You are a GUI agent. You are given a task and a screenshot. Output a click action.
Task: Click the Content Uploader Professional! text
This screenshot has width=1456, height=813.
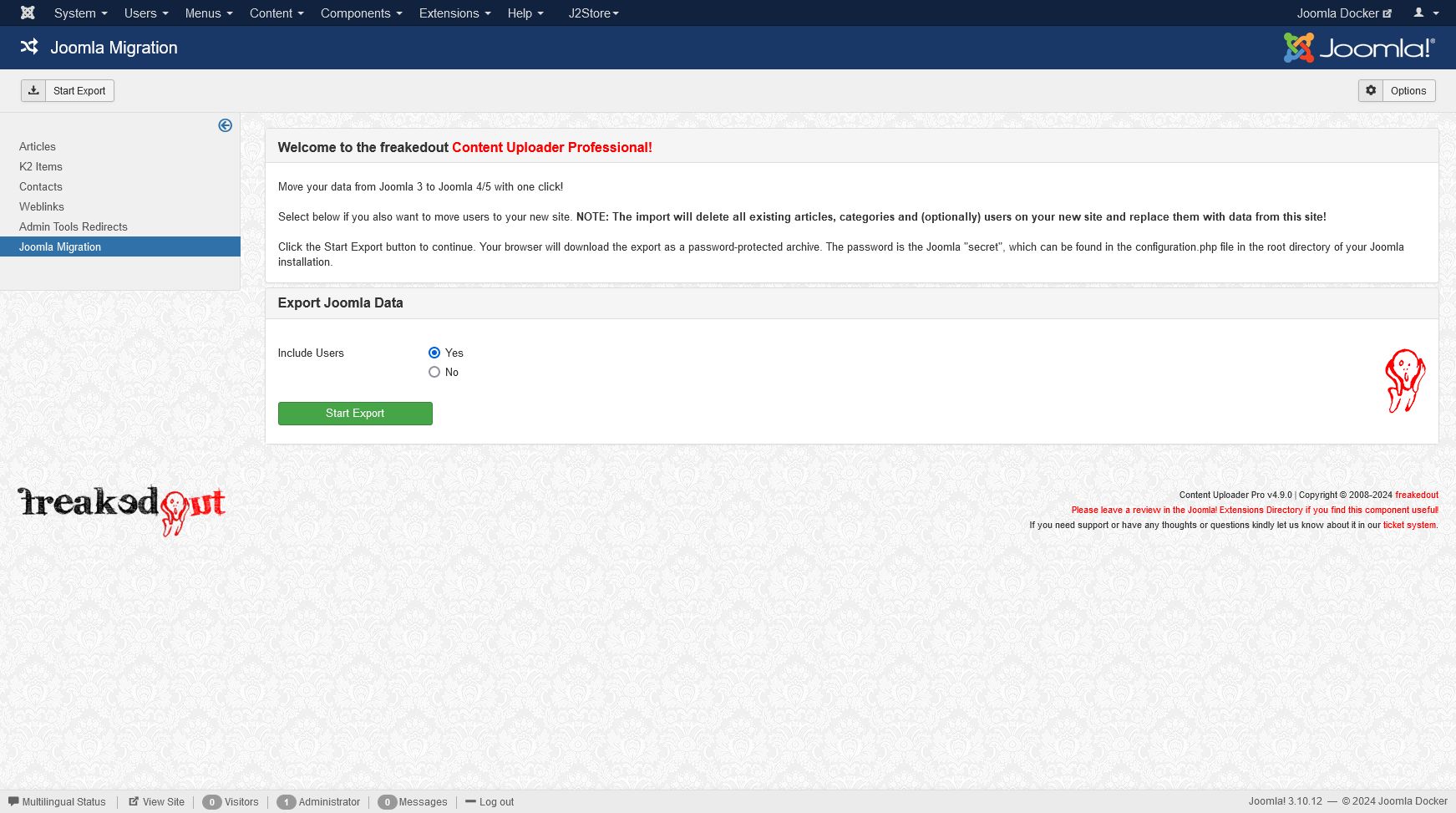pos(552,147)
